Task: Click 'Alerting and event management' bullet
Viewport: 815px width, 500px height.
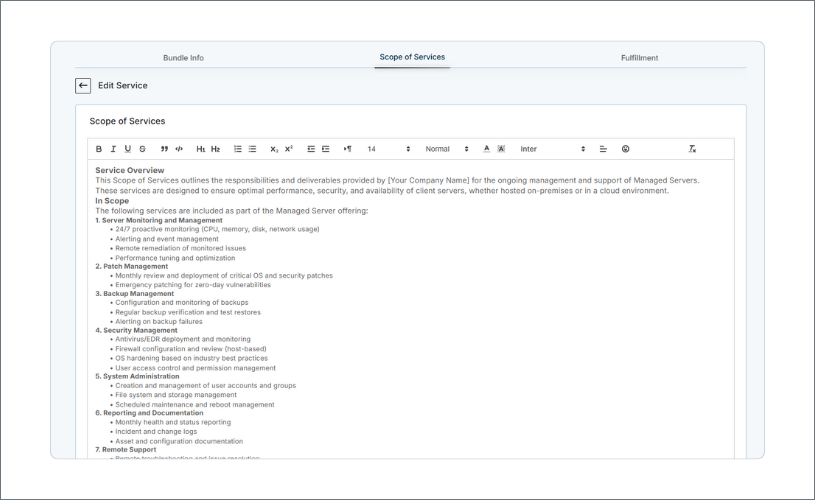Action: (167, 239)
